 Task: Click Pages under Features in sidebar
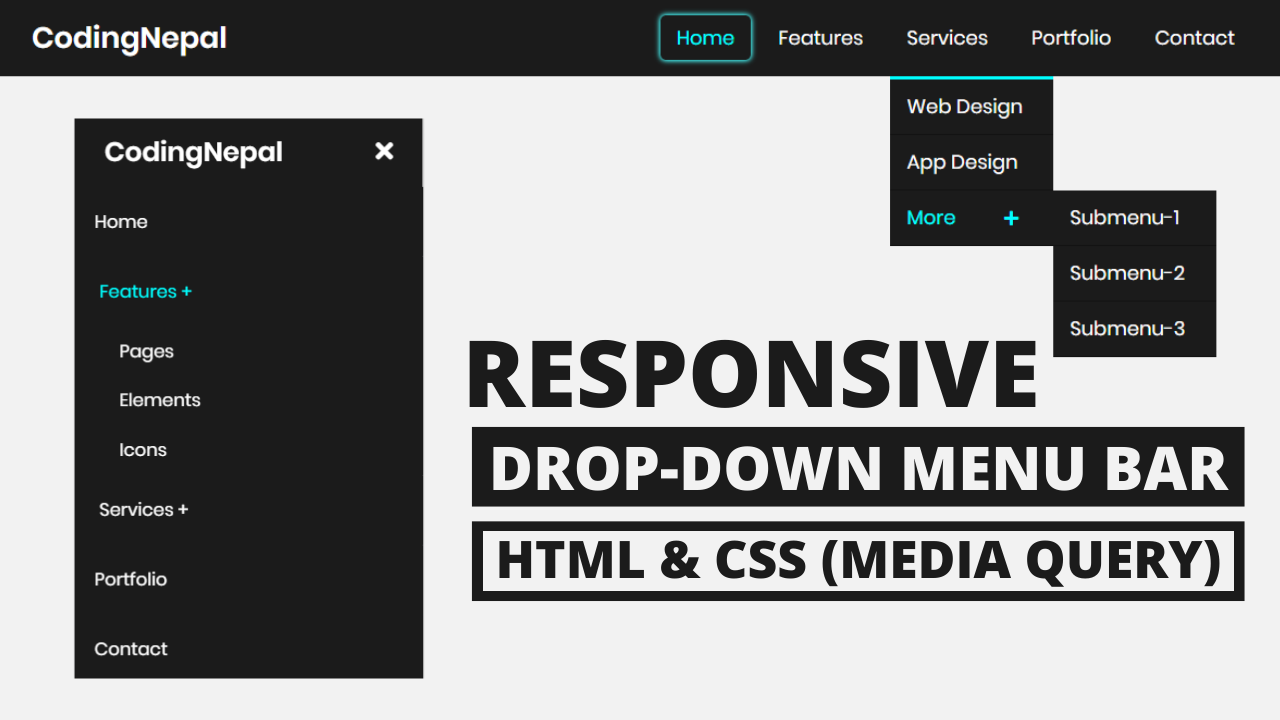coord(147,351)
